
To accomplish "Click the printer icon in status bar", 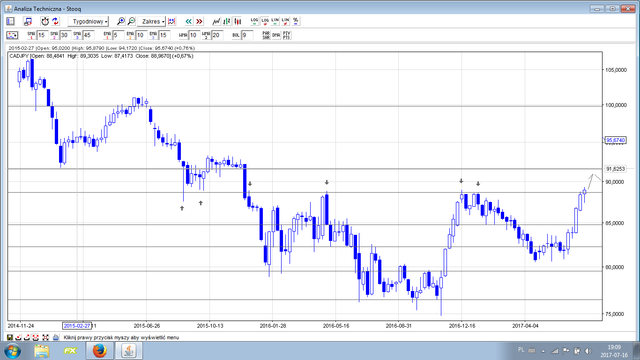I will tap(56, 338).
